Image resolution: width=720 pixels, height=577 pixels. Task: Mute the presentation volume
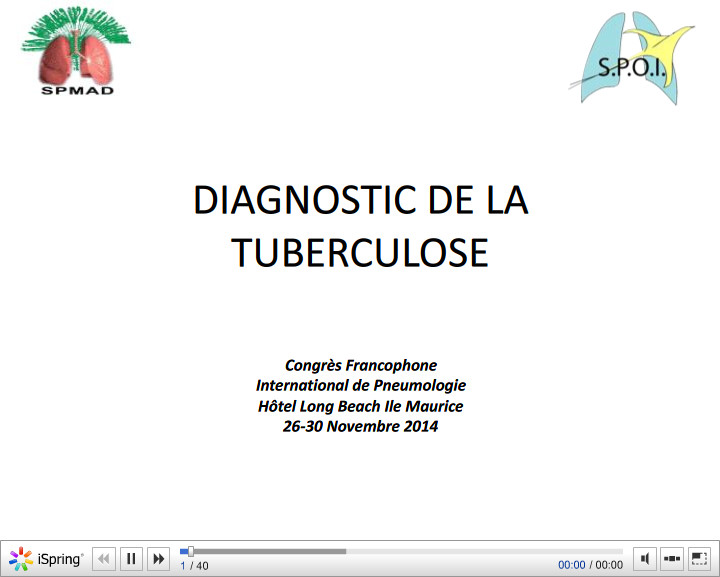click(x=645, y=559)
